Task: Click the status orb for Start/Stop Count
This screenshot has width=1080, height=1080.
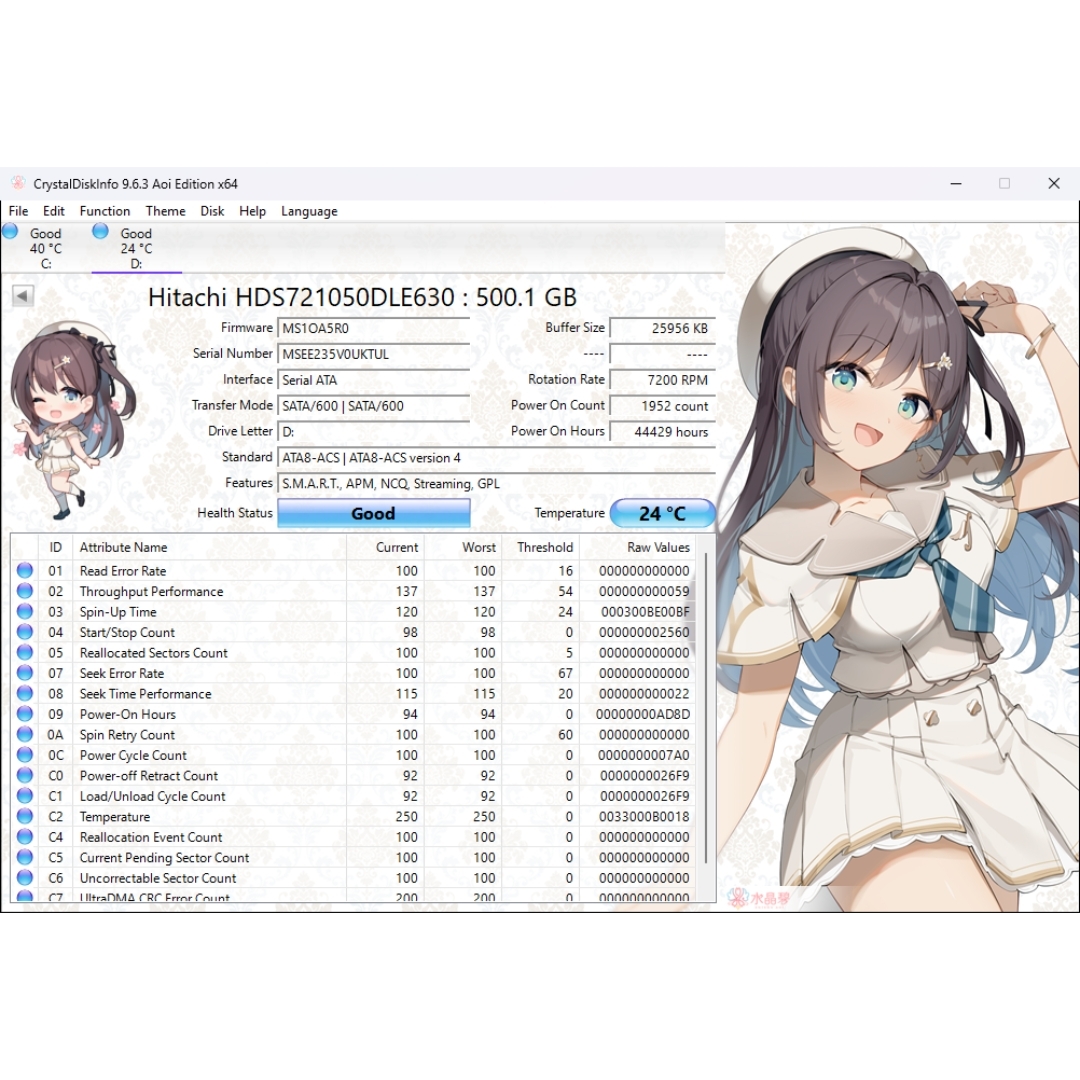Action: [25, 632]
